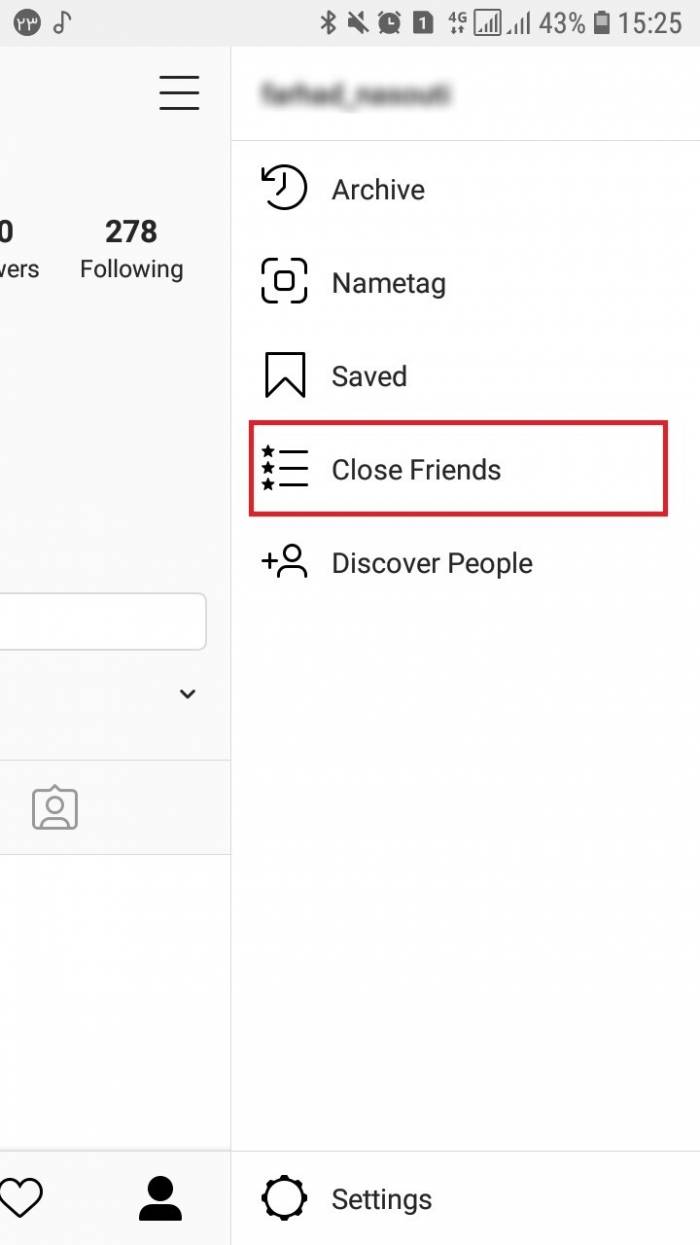Switch to the tagged photos tab
700x1245 pixels.
tap(55, 808)
